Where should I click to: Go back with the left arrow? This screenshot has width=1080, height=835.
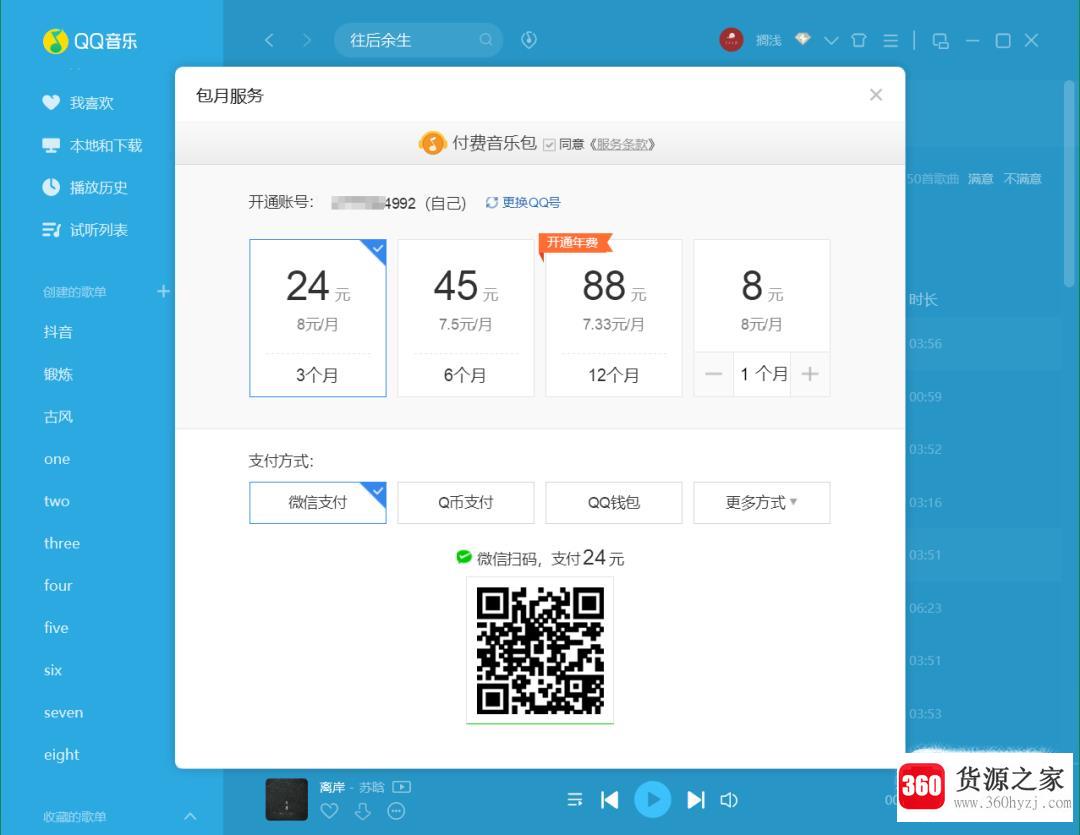[269, 41]
